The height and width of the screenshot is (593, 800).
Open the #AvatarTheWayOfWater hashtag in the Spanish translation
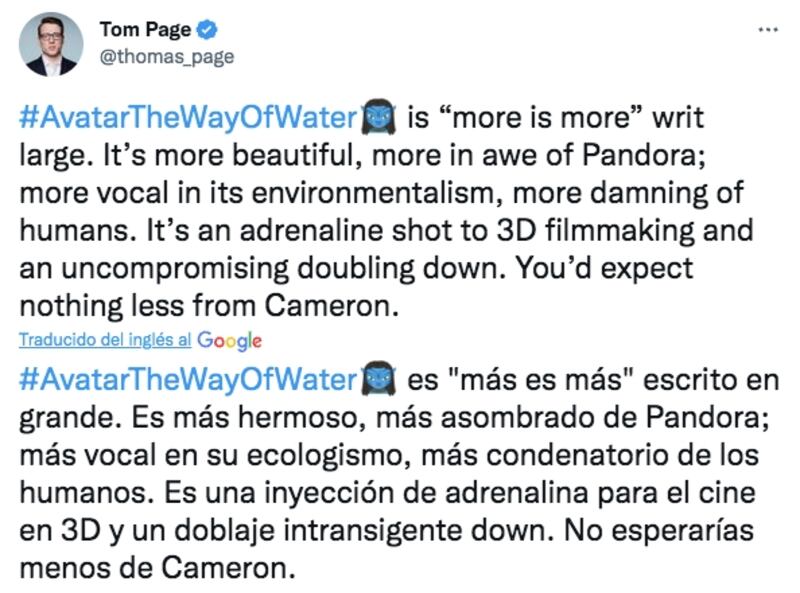188,379
